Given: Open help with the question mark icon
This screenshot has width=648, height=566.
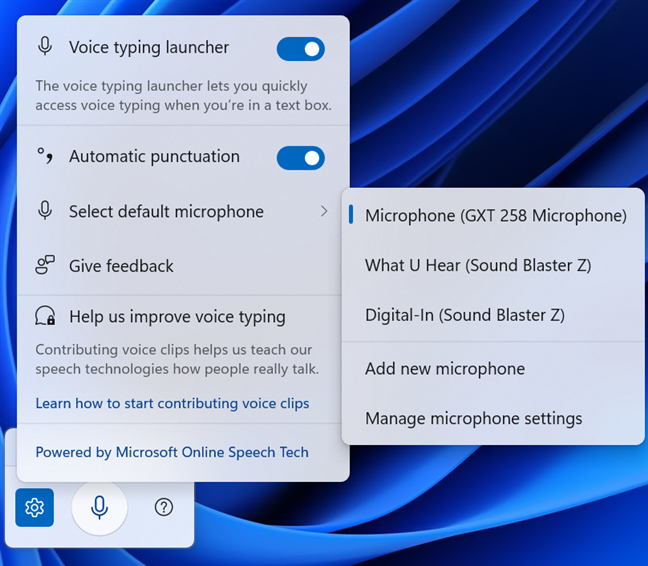Looking at the screenshot, I should tap(164, 507).
